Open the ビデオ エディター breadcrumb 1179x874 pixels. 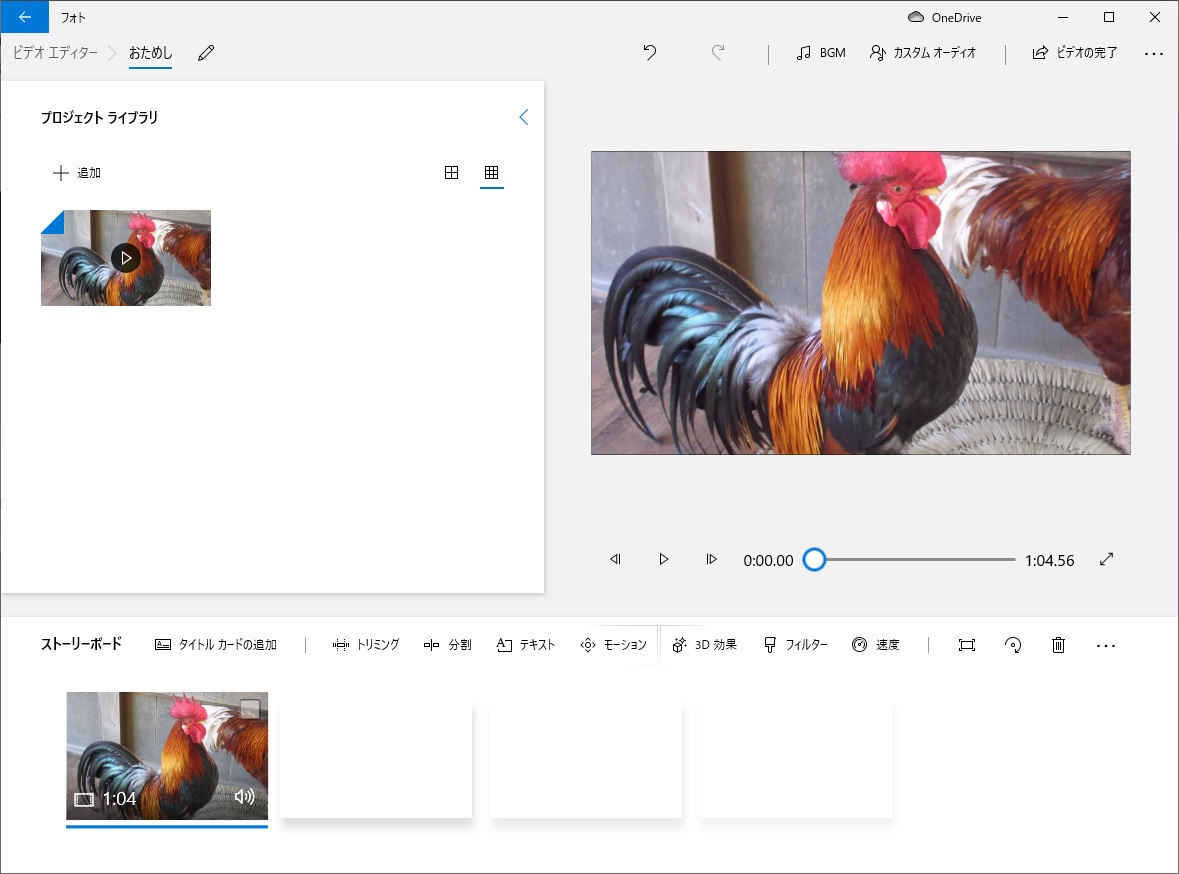(x=55, y=53)
